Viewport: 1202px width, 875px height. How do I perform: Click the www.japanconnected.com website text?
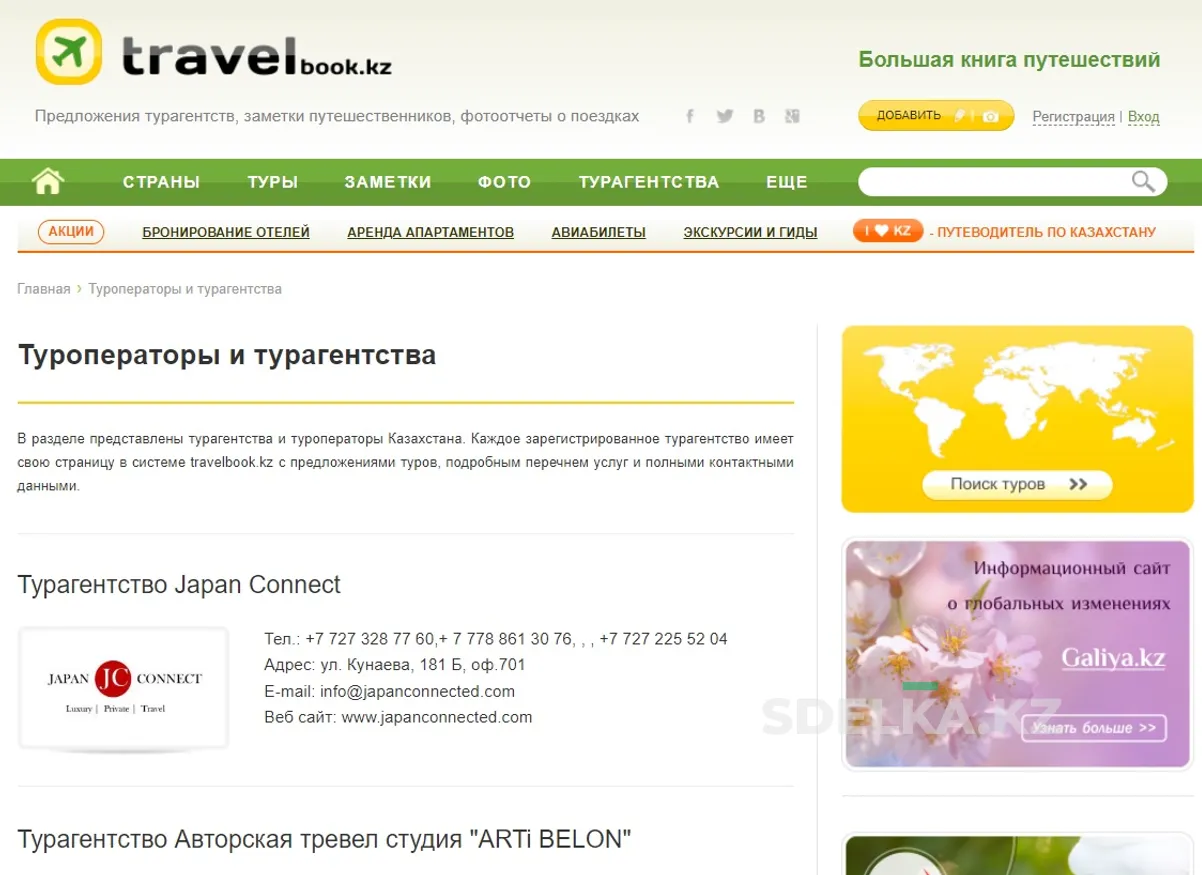(437, 717)
